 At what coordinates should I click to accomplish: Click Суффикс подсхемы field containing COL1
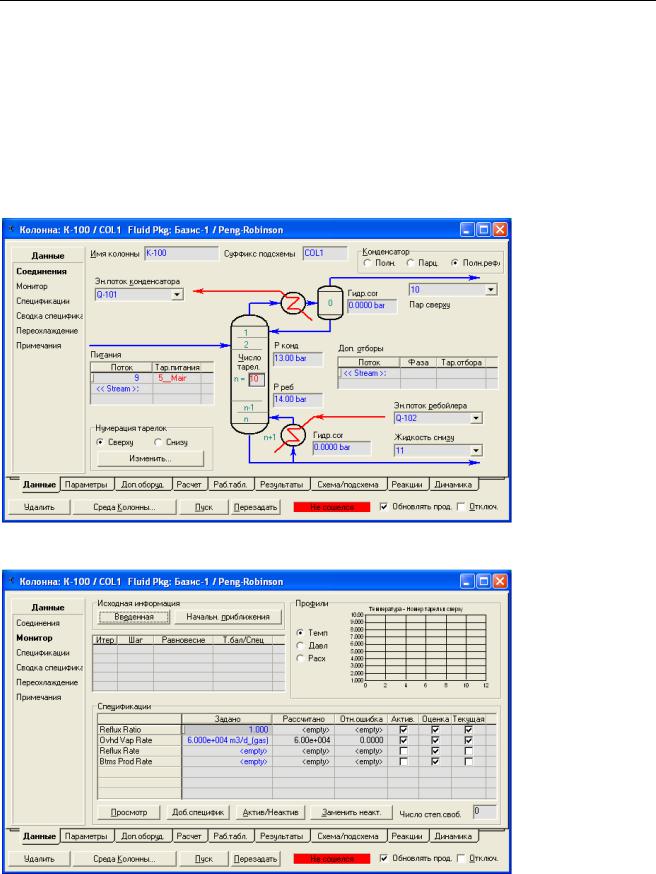[x=325, y=253]
